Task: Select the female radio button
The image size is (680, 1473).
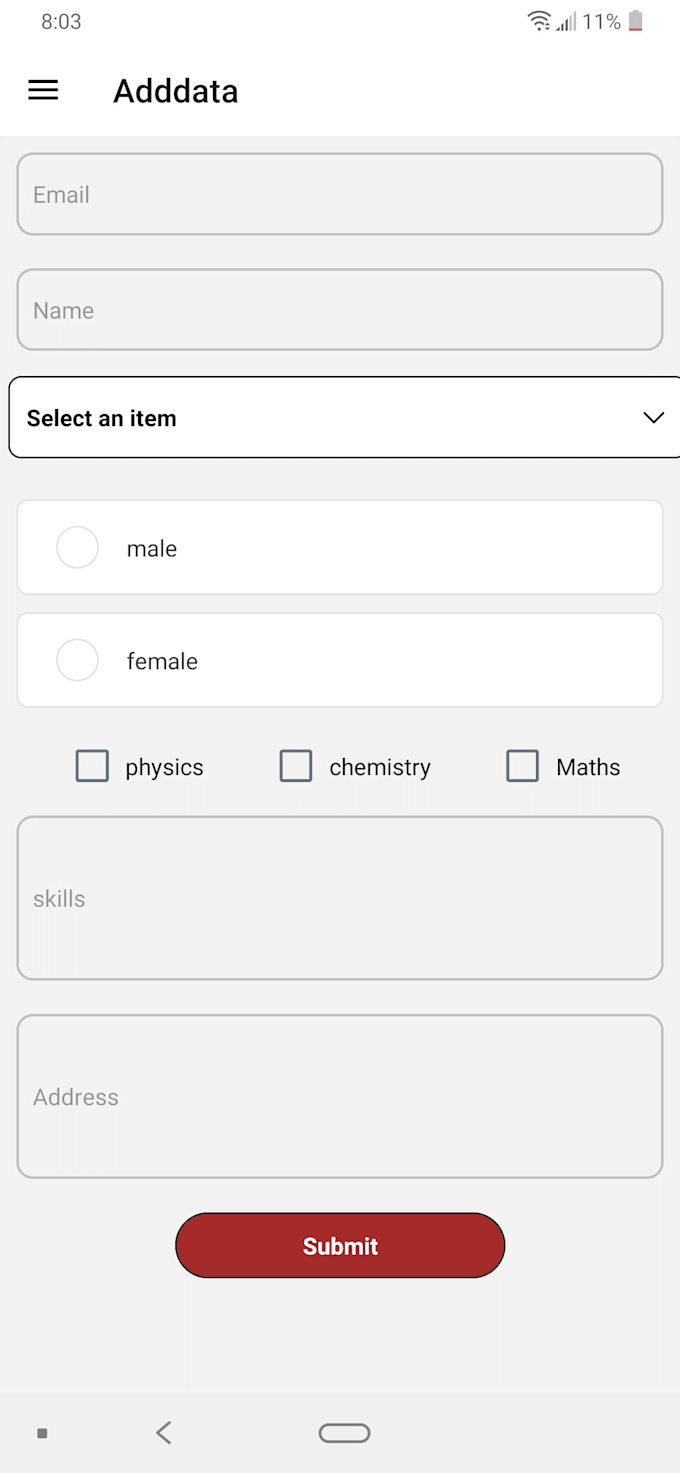Action: 77,660
